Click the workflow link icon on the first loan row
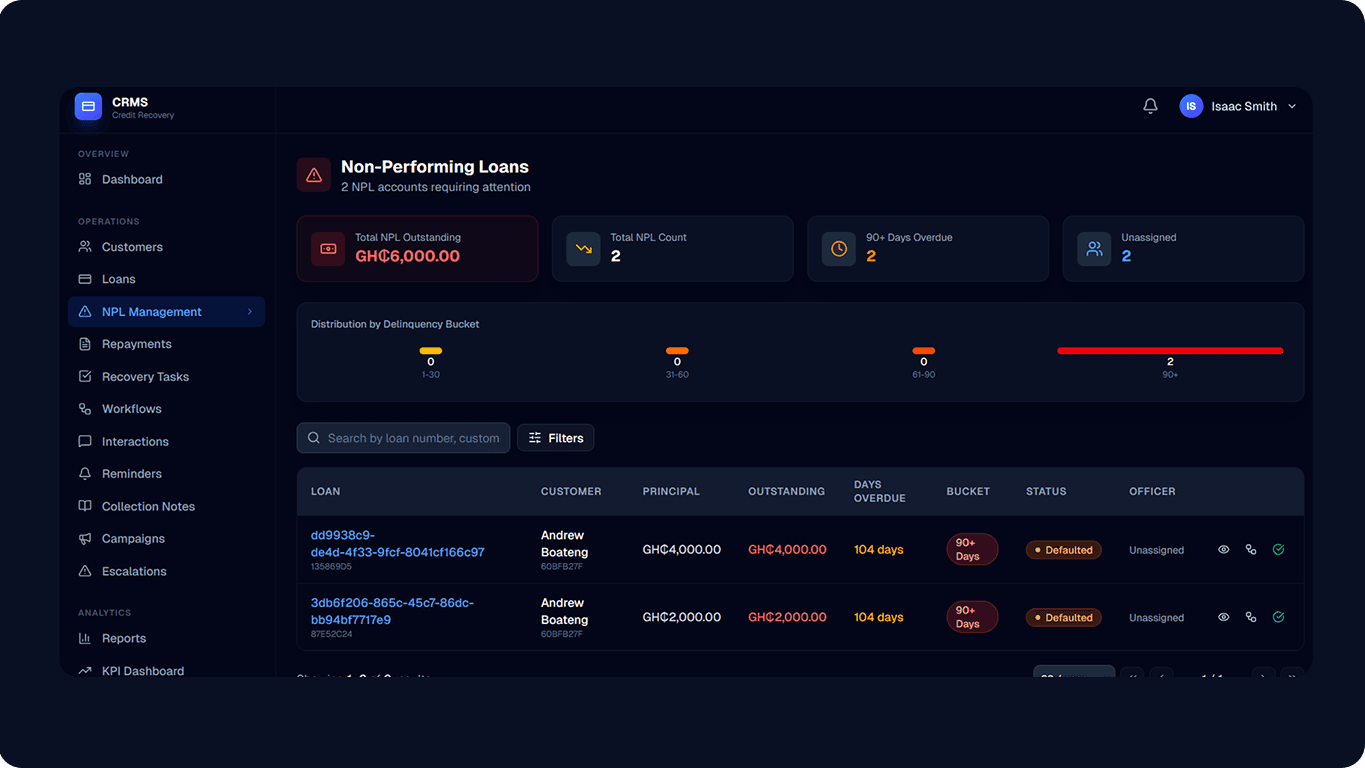This screenshot has height=768, width=1365. coord(1250,549)
